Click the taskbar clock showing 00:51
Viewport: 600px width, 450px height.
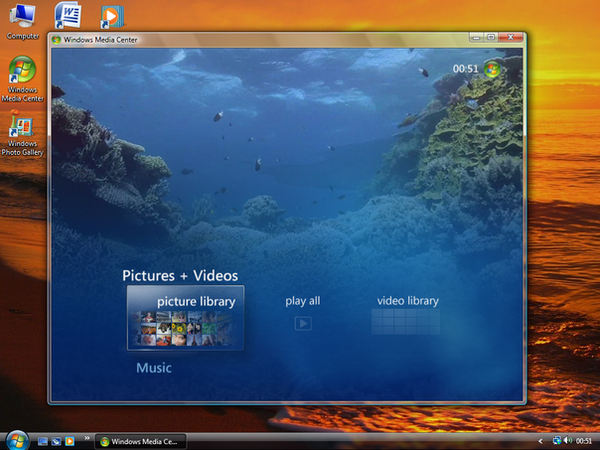click(x=584, y=441)
